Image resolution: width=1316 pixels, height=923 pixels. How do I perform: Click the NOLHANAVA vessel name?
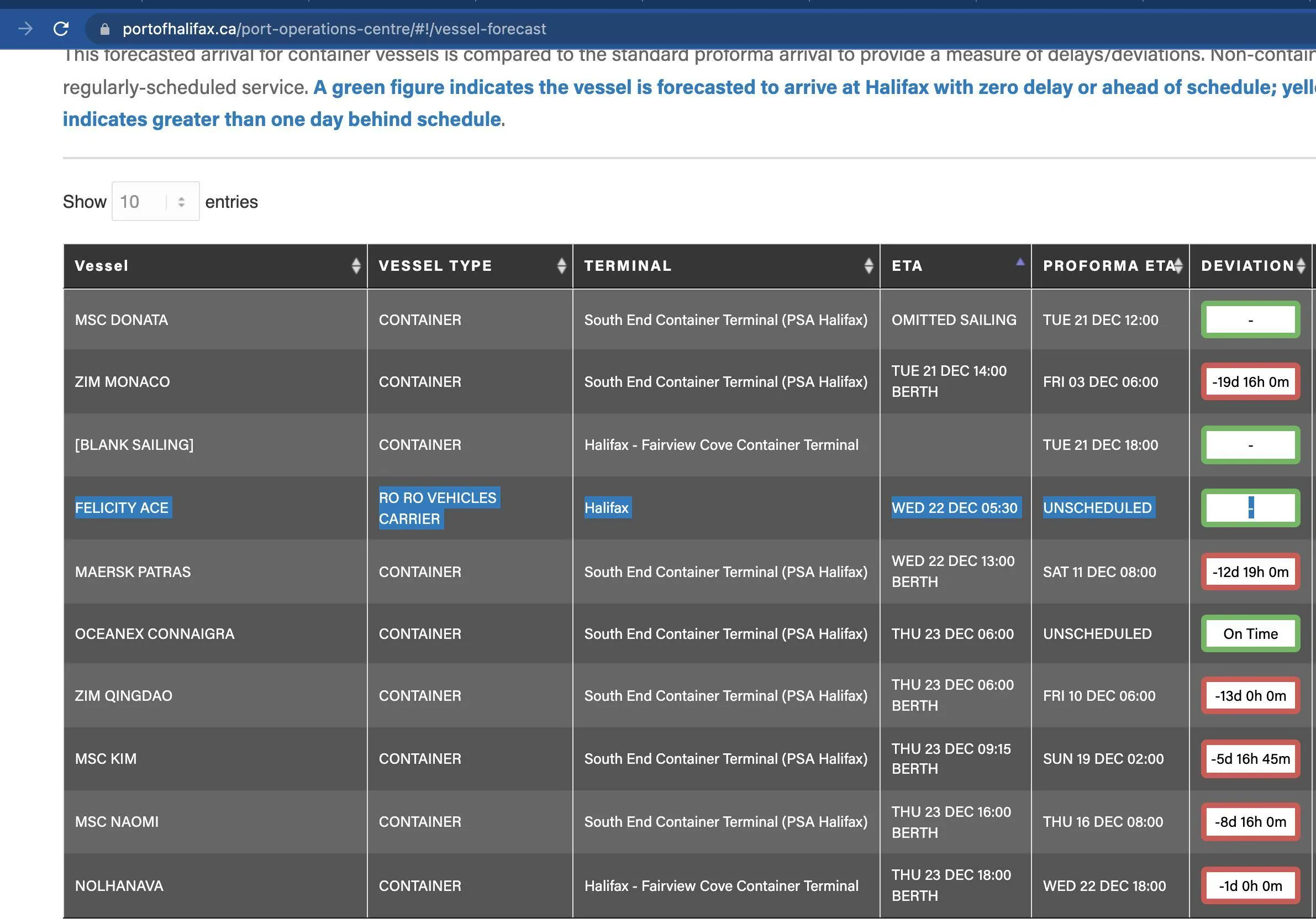tap(119, 887)
